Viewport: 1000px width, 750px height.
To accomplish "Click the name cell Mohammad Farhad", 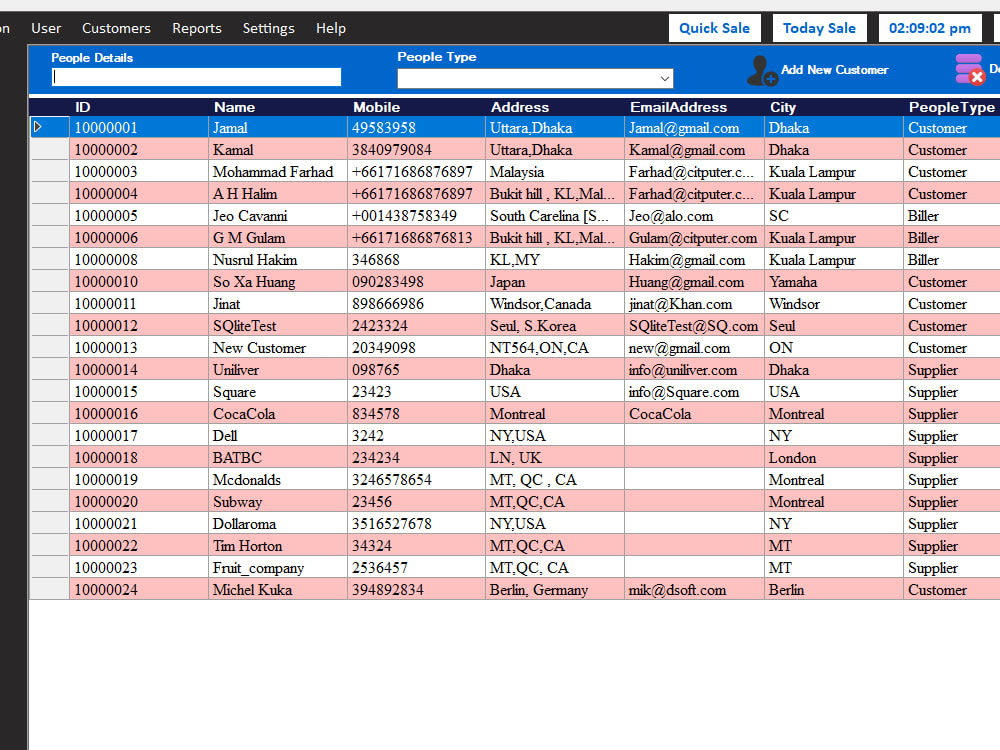I will click(278, 172).
